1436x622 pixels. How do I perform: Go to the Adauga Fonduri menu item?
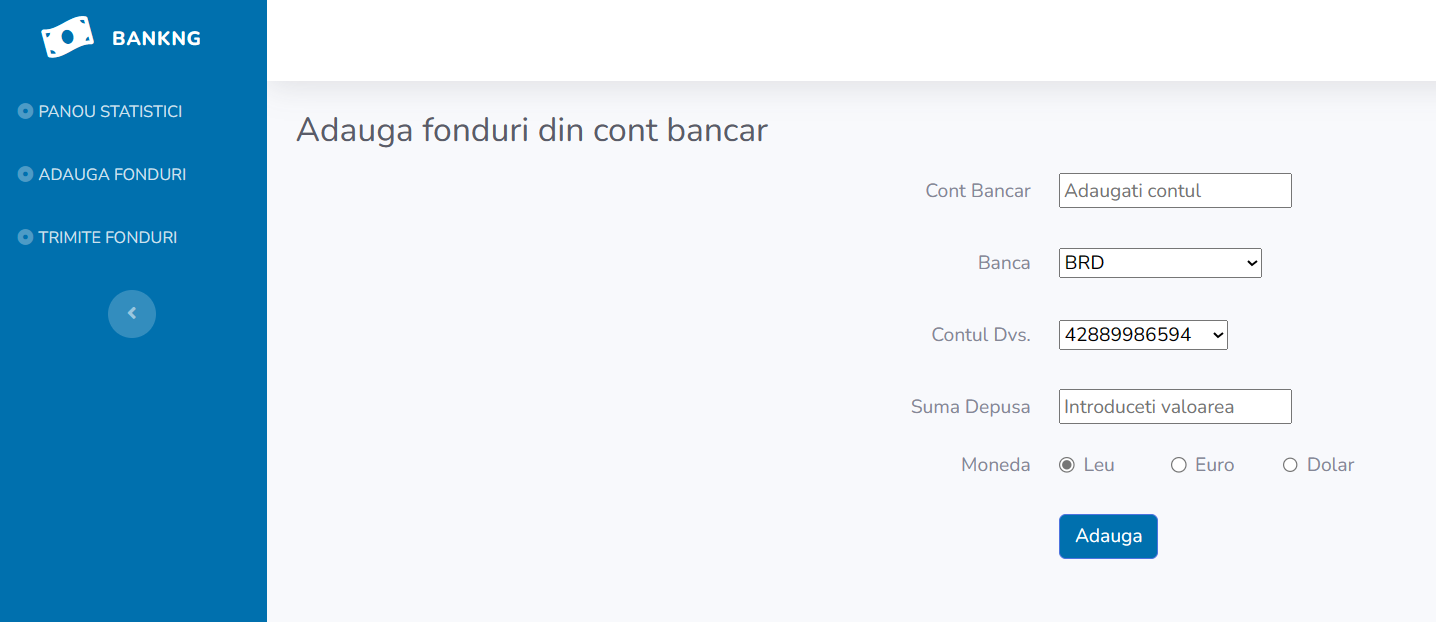(112, 175)
